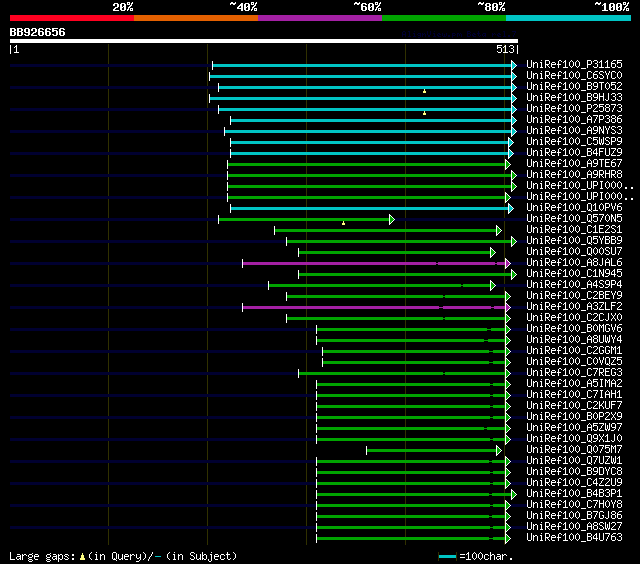
Task: Click the UniRef100_C2GGM1 label
Action: coord(574,351)
